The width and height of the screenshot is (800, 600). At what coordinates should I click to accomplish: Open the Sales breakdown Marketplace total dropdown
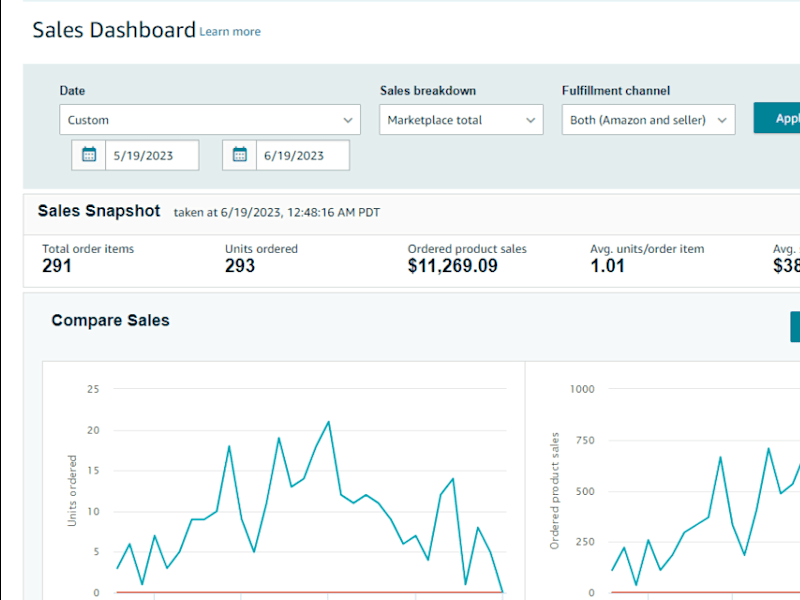click(x=461, y=120)
